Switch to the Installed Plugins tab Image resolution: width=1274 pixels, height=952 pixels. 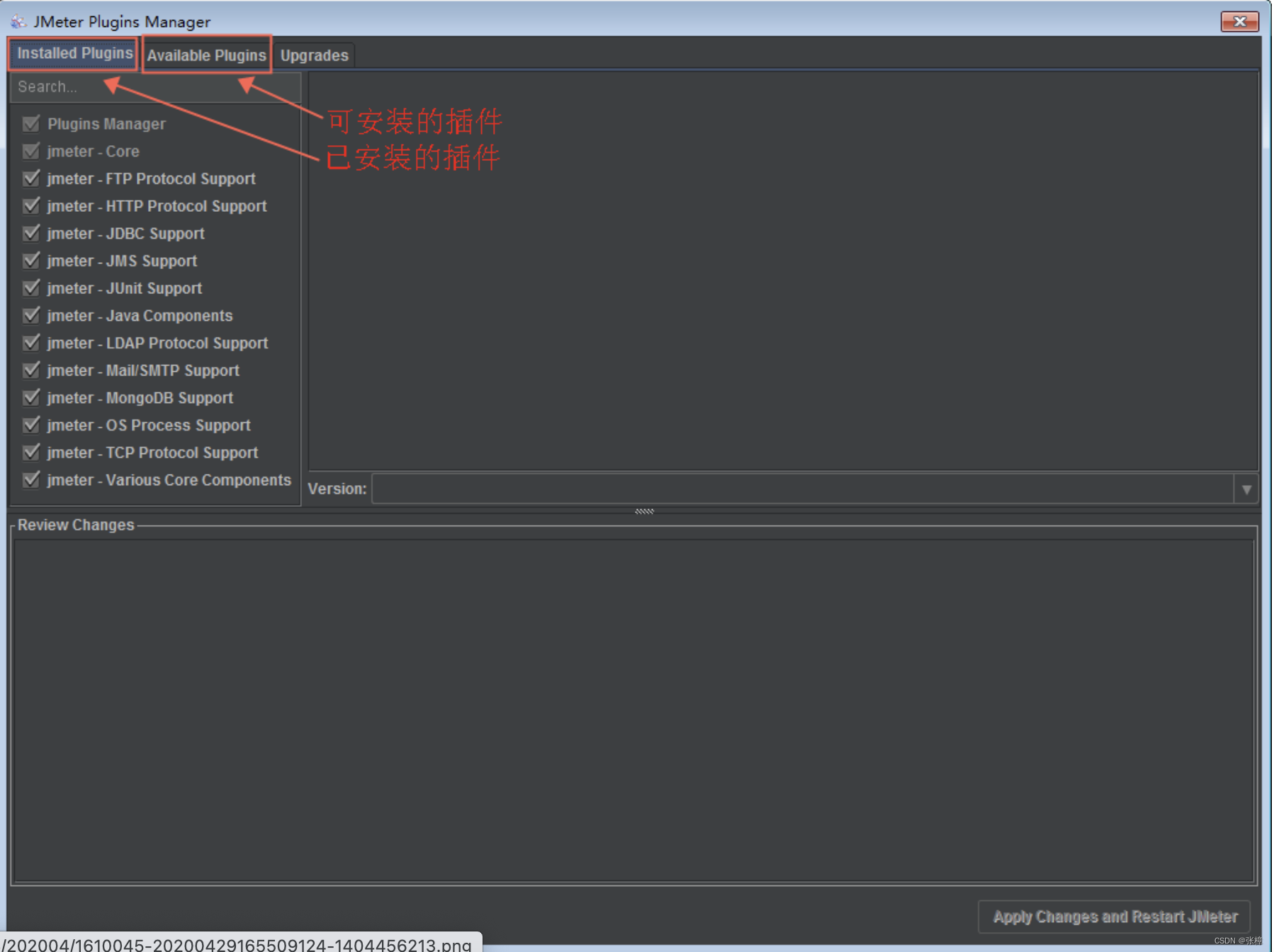click(x=74, y=54)
